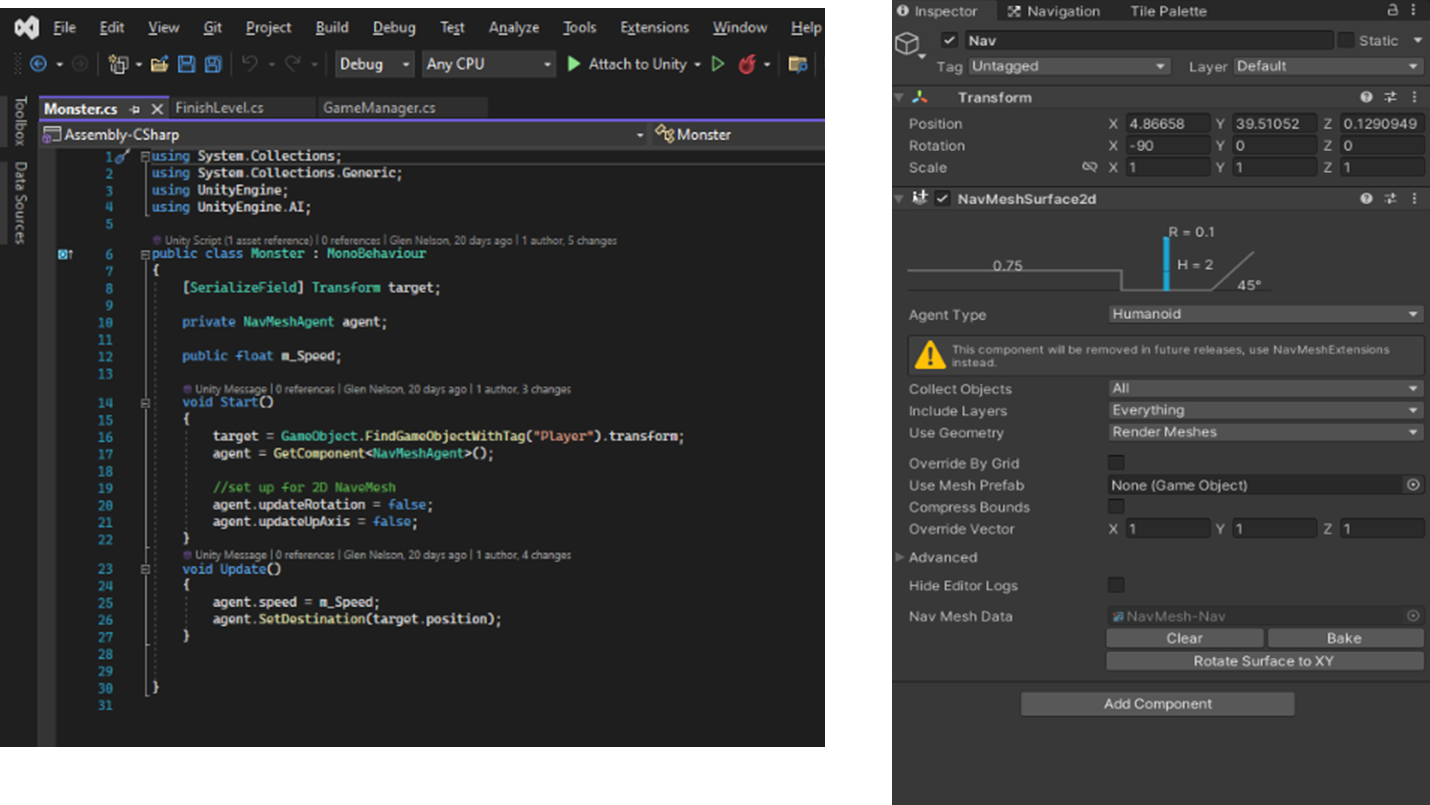Click the Position X input field

point(1167,124)
